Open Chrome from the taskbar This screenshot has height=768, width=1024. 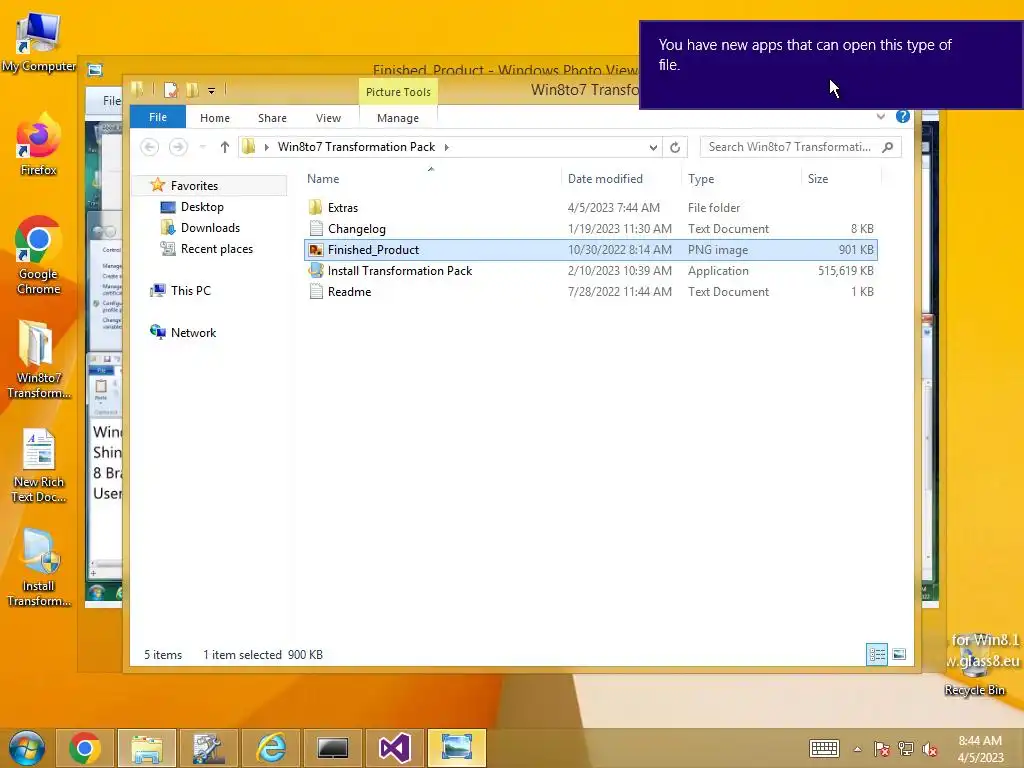84,748
